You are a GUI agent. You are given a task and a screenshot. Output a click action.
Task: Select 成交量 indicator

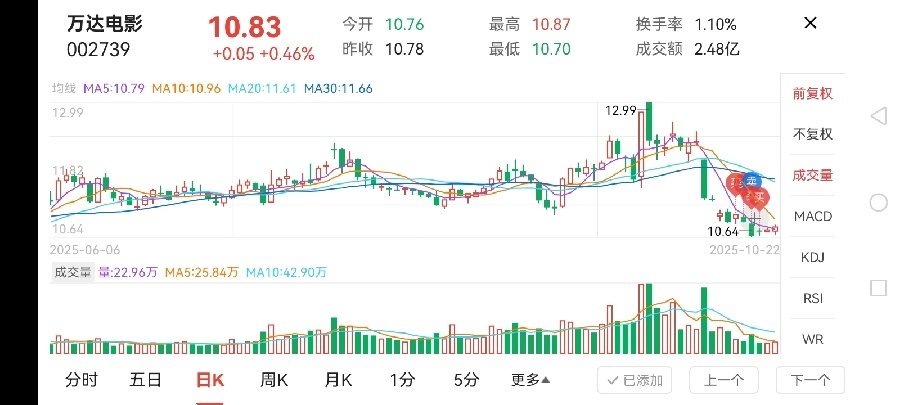pyautogui.click(x=813, y=176)
